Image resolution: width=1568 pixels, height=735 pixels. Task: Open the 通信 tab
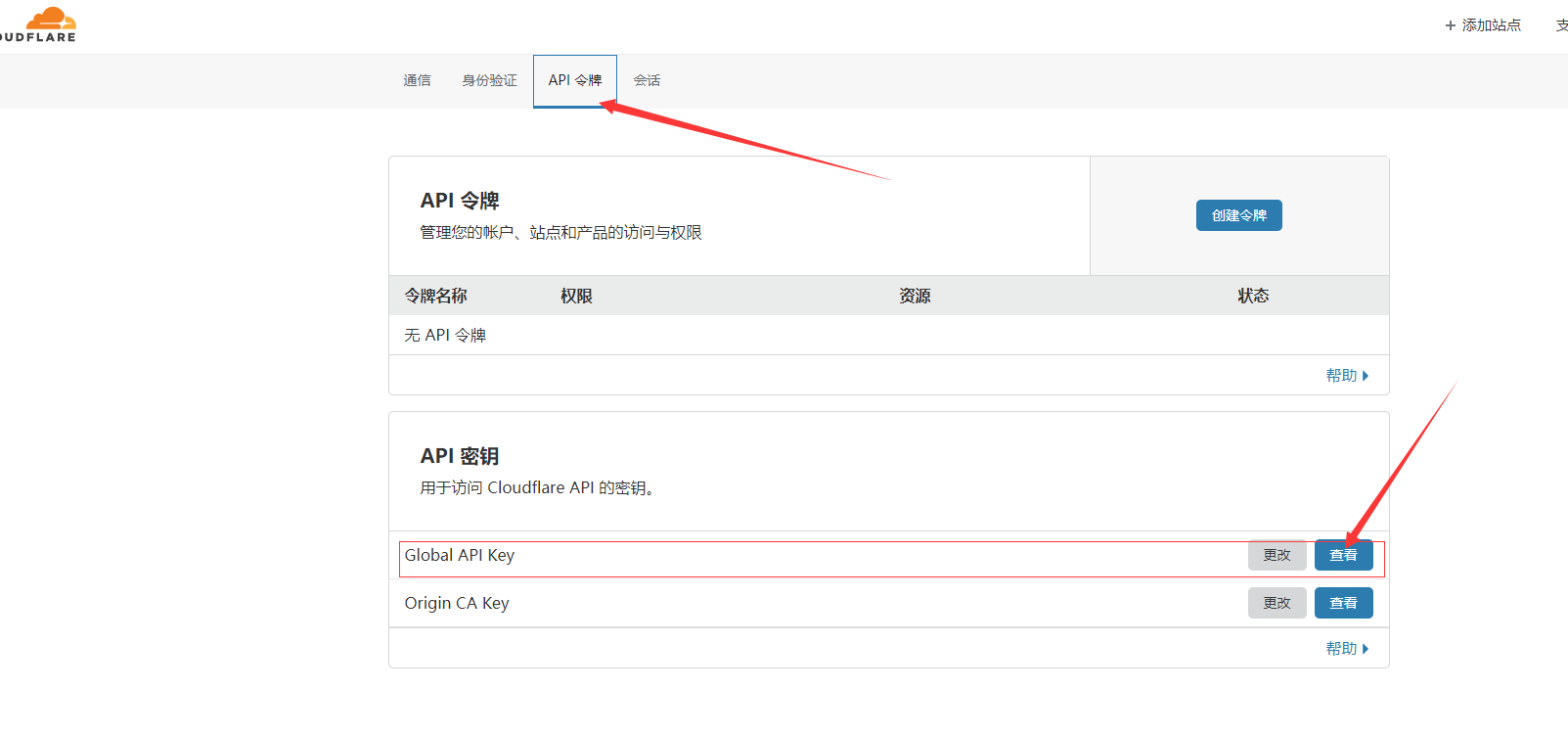[417, 80]
